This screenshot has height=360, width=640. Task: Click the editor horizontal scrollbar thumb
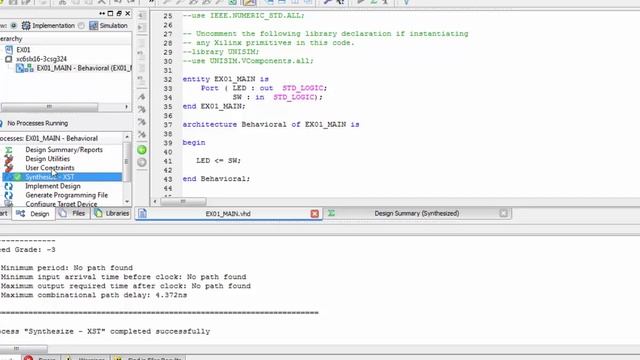click(x=183, y=202)
